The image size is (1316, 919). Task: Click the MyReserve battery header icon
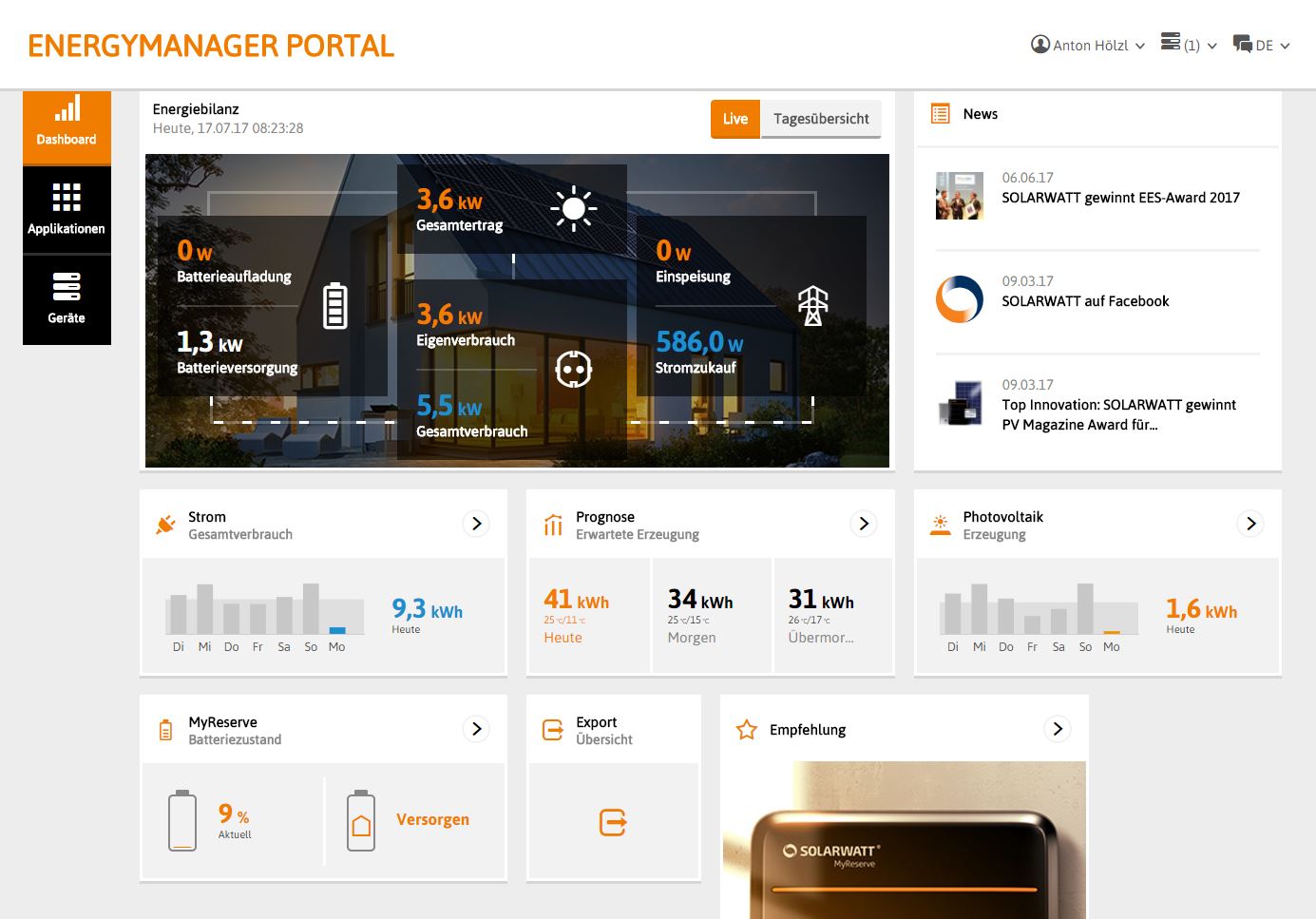click(165, 730)
